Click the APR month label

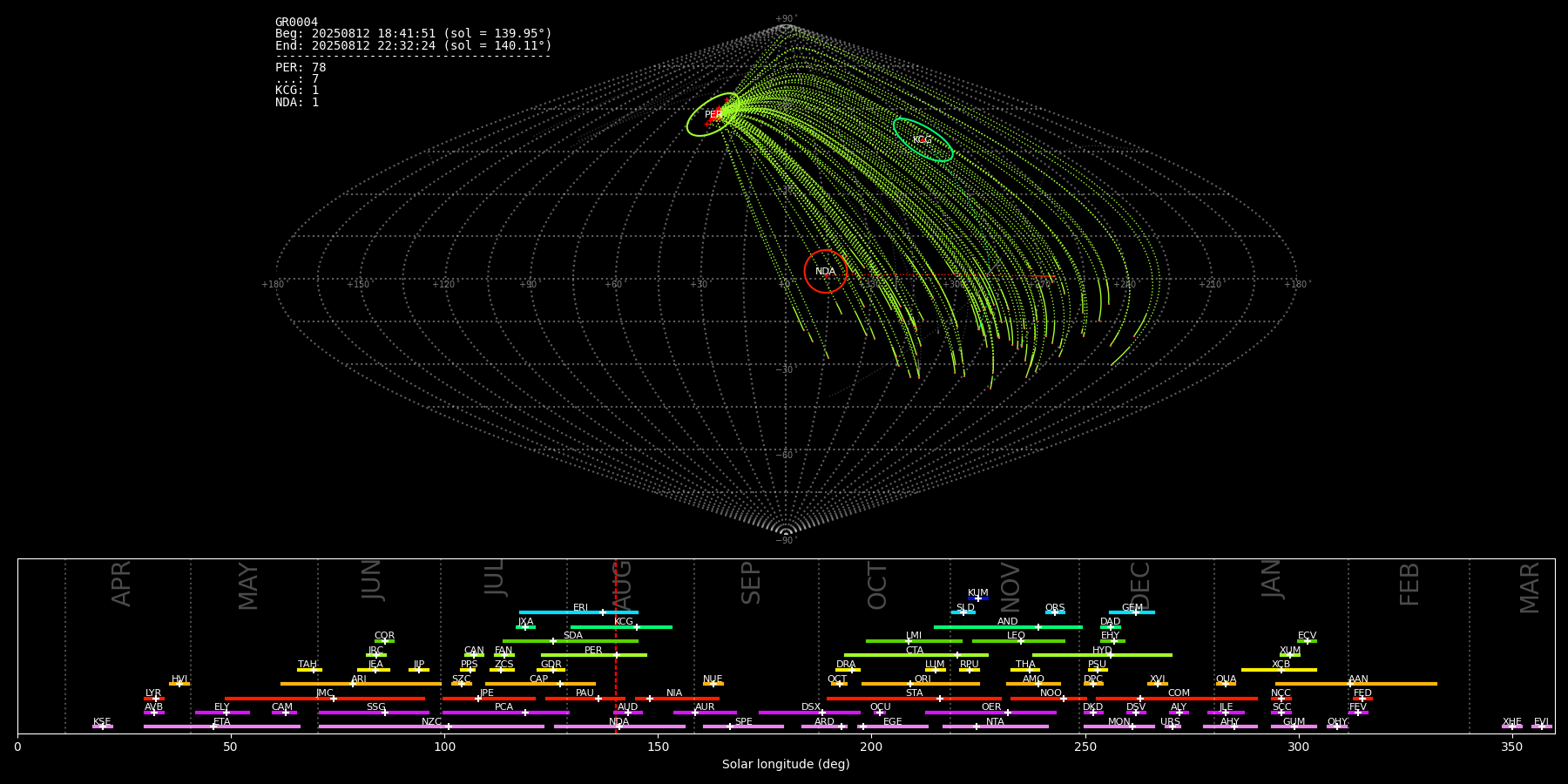click(121, 584)
